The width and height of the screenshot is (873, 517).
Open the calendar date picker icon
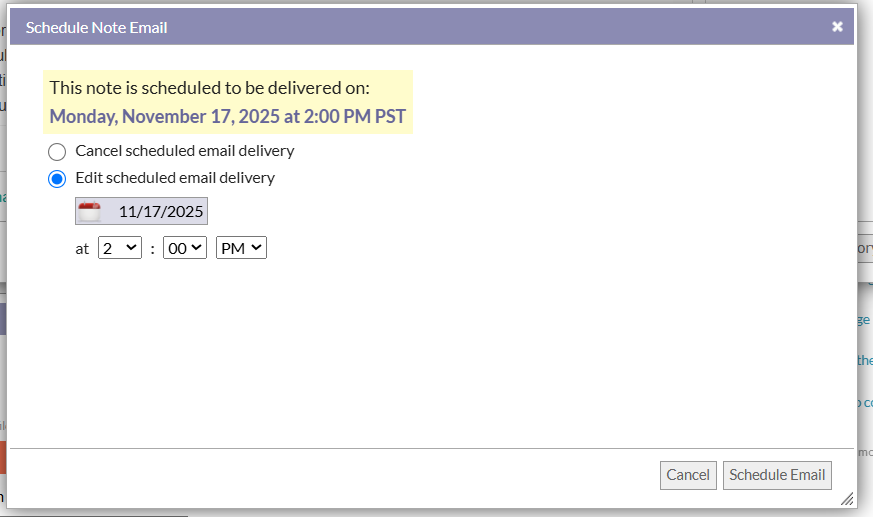91,211
